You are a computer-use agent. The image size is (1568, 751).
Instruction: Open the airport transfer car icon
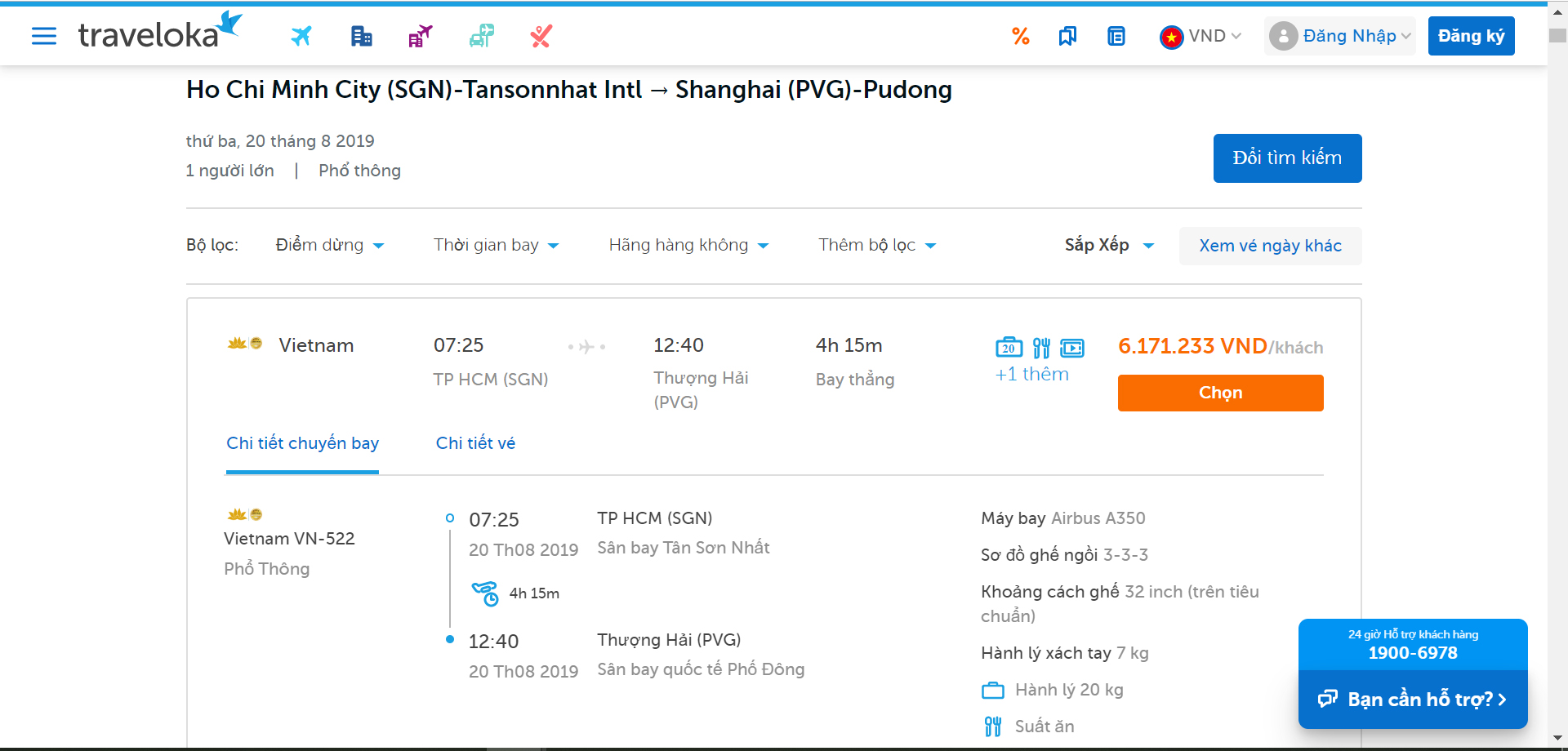[482, 36]
